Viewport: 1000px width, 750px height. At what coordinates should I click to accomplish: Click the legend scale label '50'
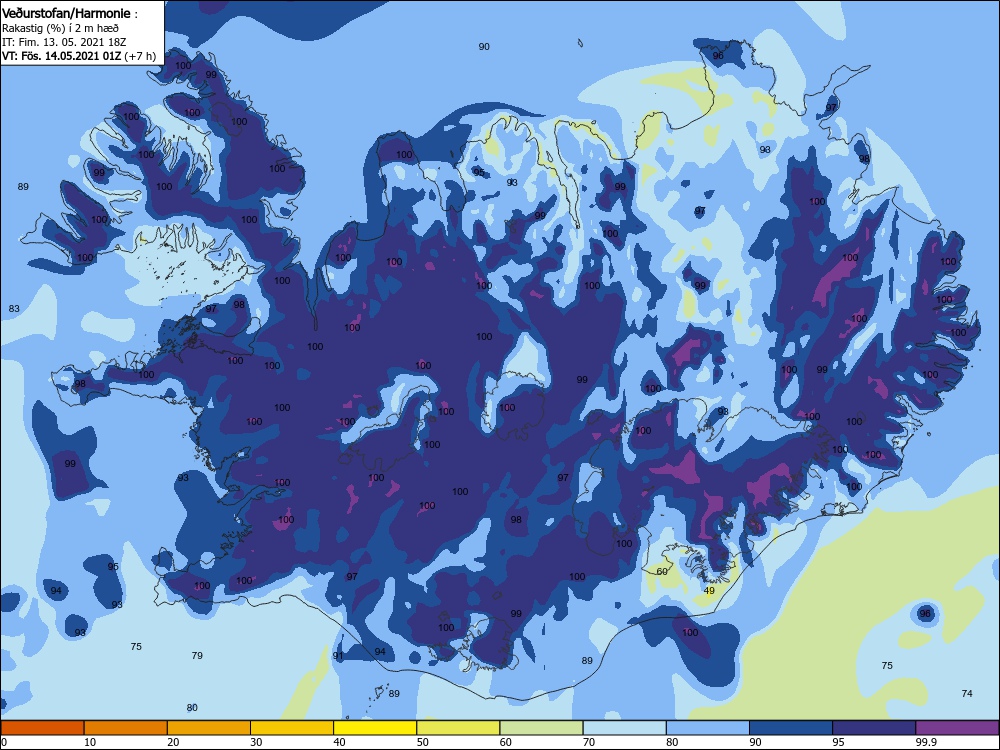pos(423,742)
